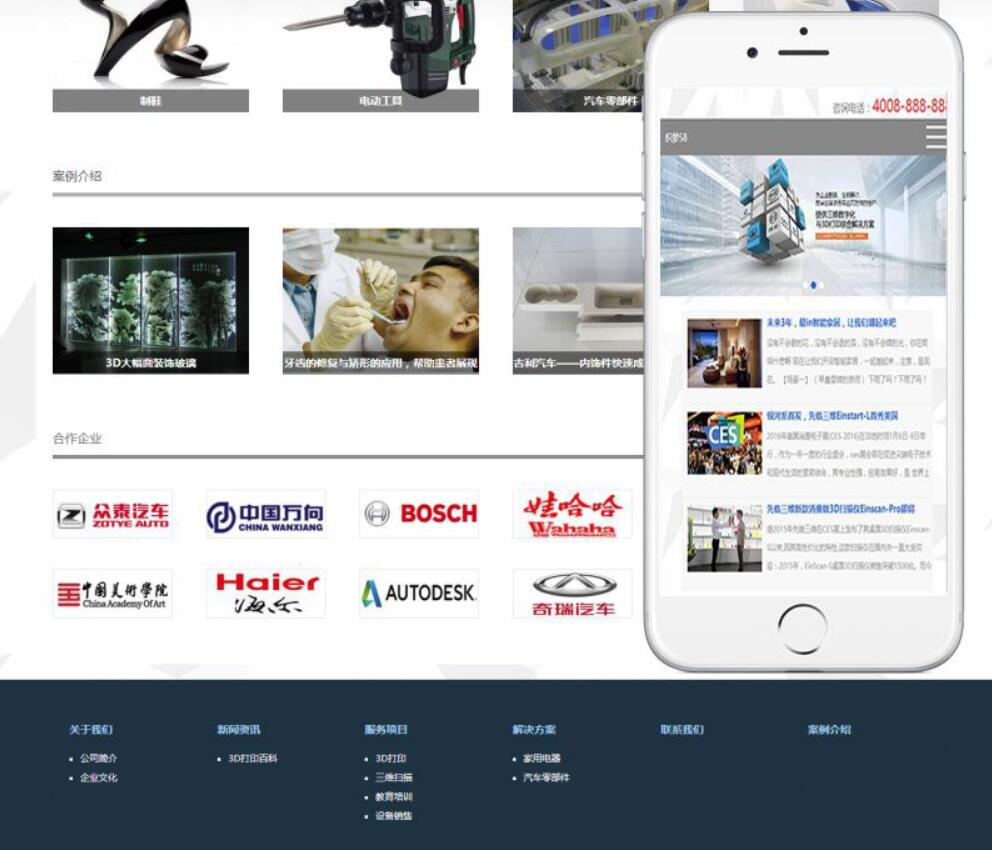
Task: Click the AUTODESK partner logo
Action: [419, 594]
